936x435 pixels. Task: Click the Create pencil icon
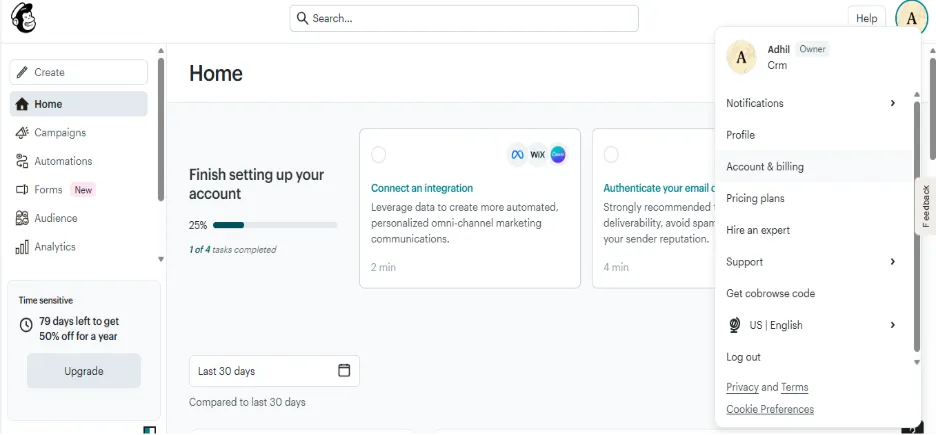coord(22,72)
